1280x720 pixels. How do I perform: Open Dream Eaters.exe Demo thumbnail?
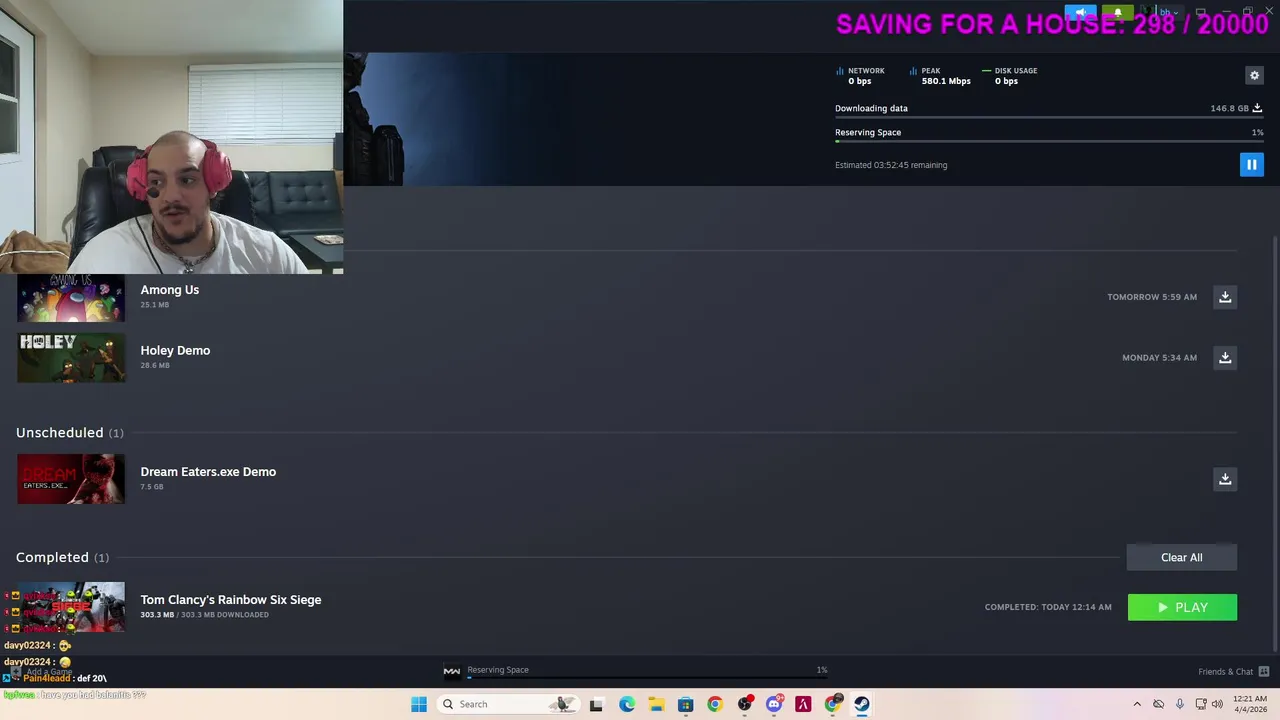71,479
